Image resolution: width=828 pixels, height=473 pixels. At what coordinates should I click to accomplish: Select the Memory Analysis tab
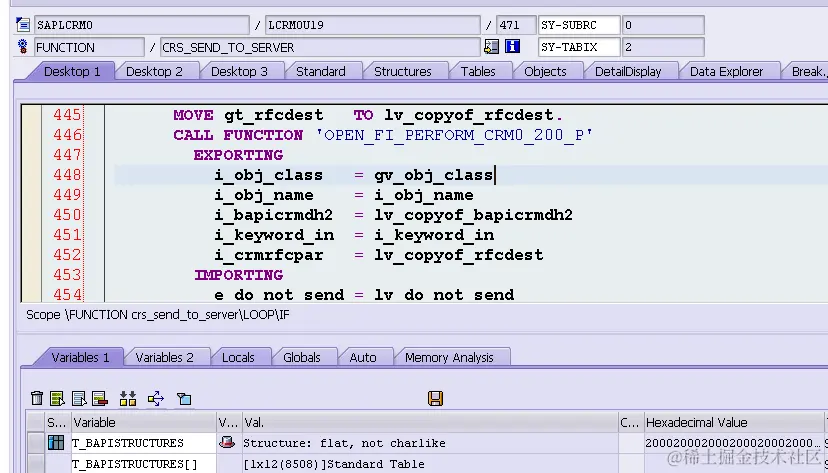pos(449,357)
